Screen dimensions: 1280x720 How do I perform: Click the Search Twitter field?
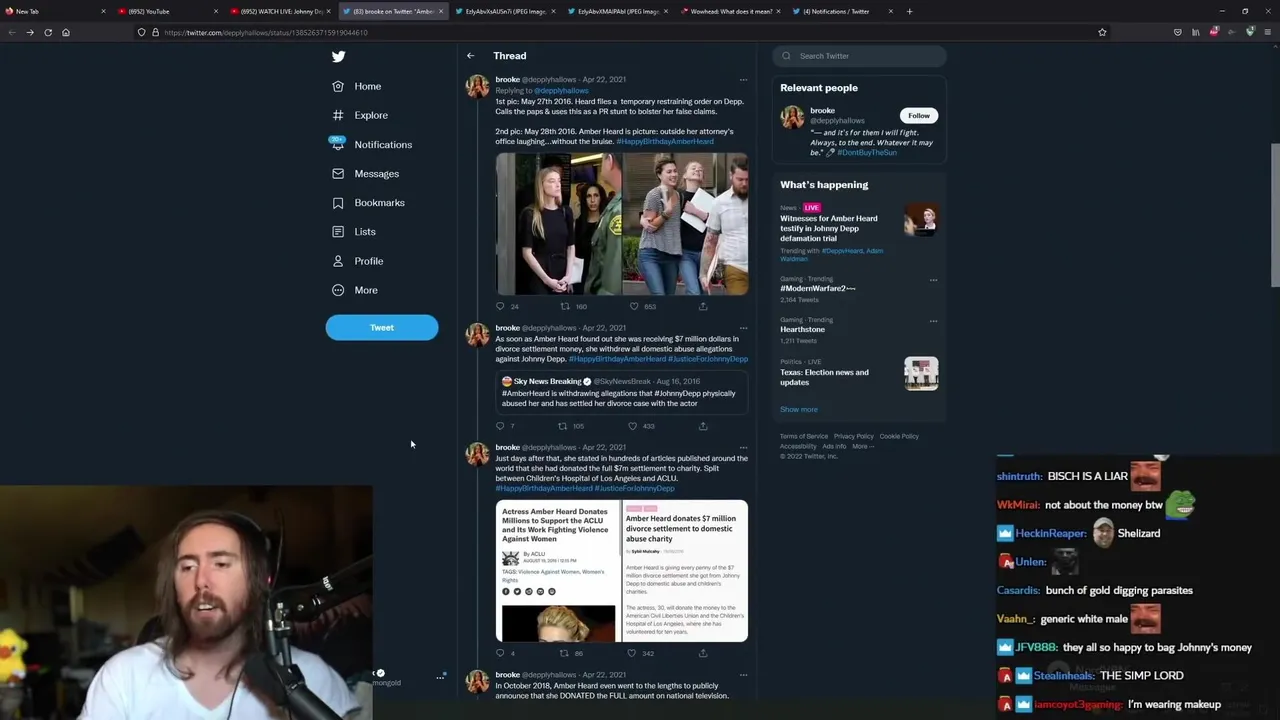859,56
